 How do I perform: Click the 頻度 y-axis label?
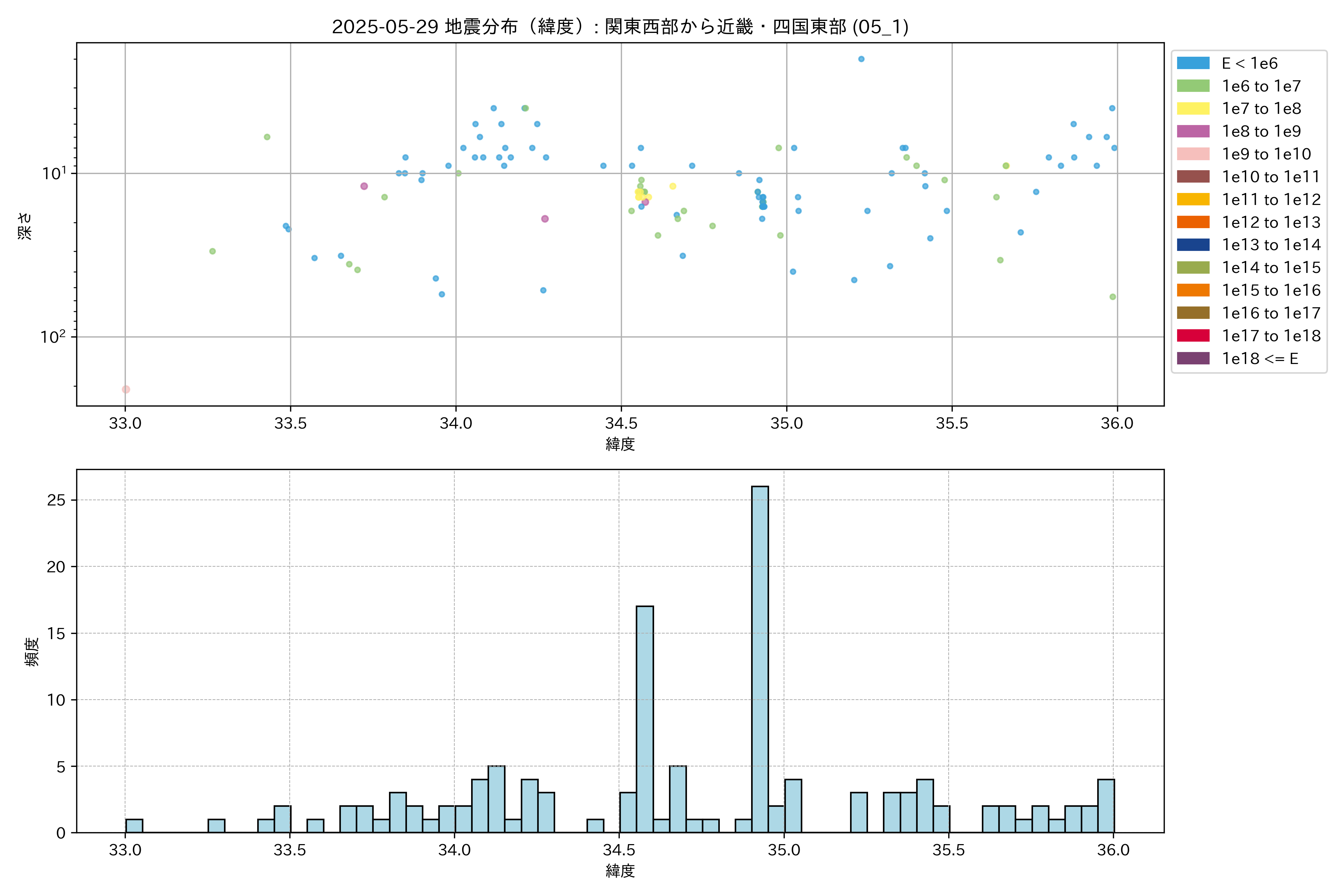pyautogui.click(x=32, y=651)
